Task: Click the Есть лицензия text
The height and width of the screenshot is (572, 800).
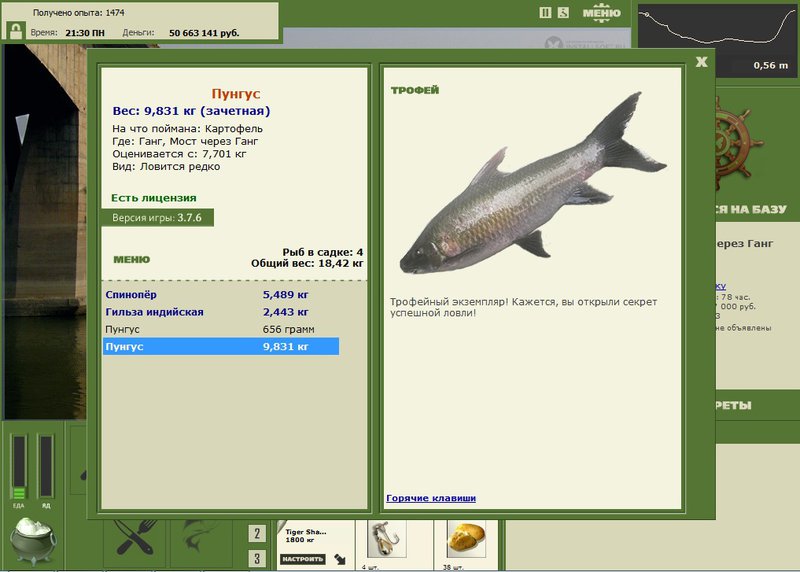Action: 154,198
